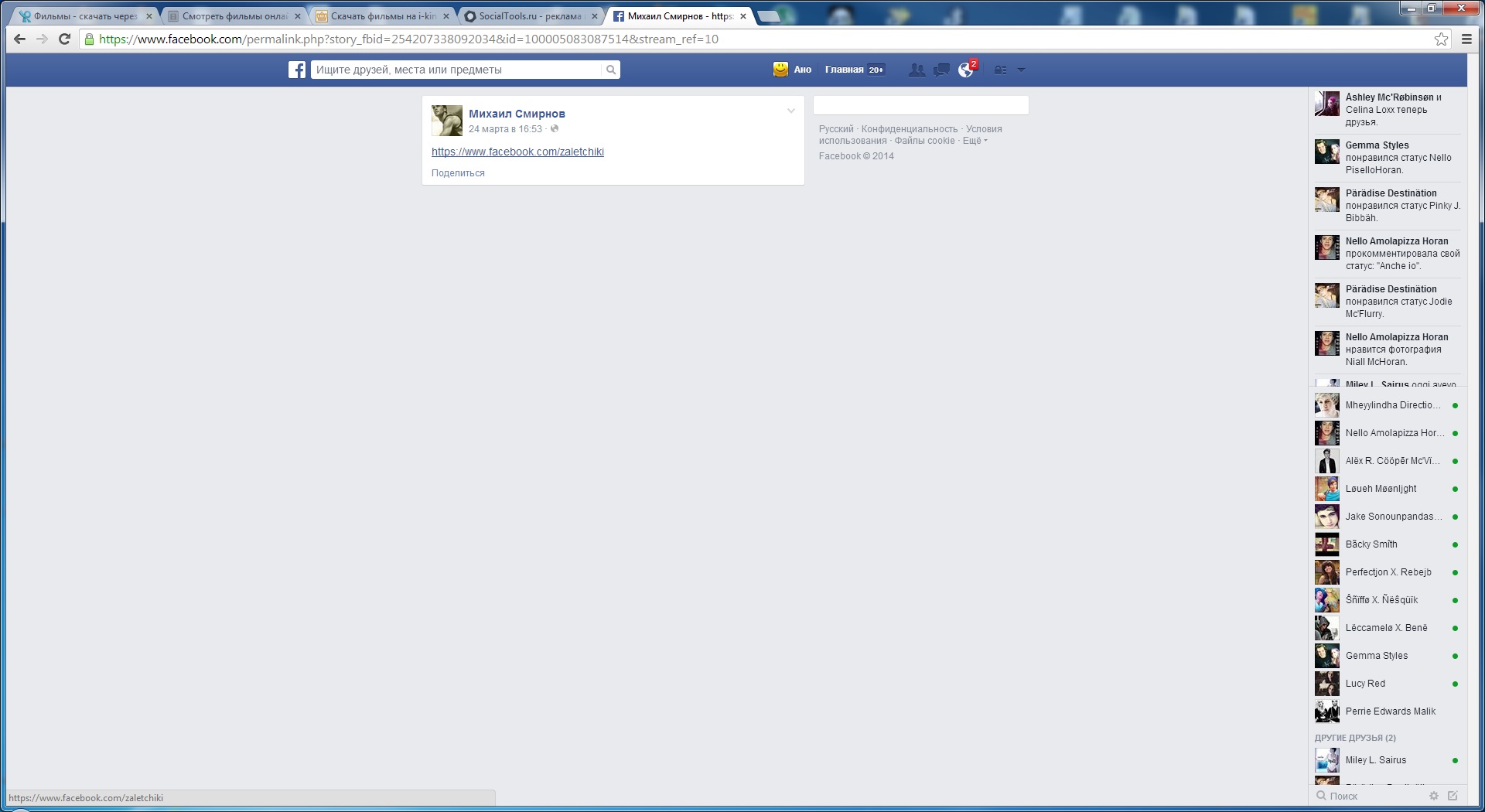Open the Ано profile link
The height and width of the screenshot is (812, 1485).
[803, 70]
